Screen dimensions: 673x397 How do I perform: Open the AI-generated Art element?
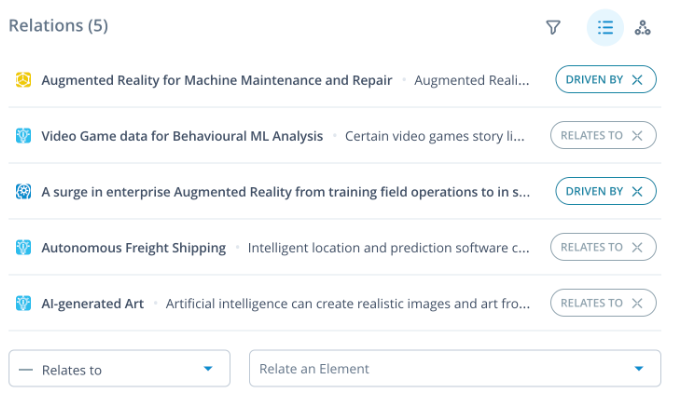point(92,303)
